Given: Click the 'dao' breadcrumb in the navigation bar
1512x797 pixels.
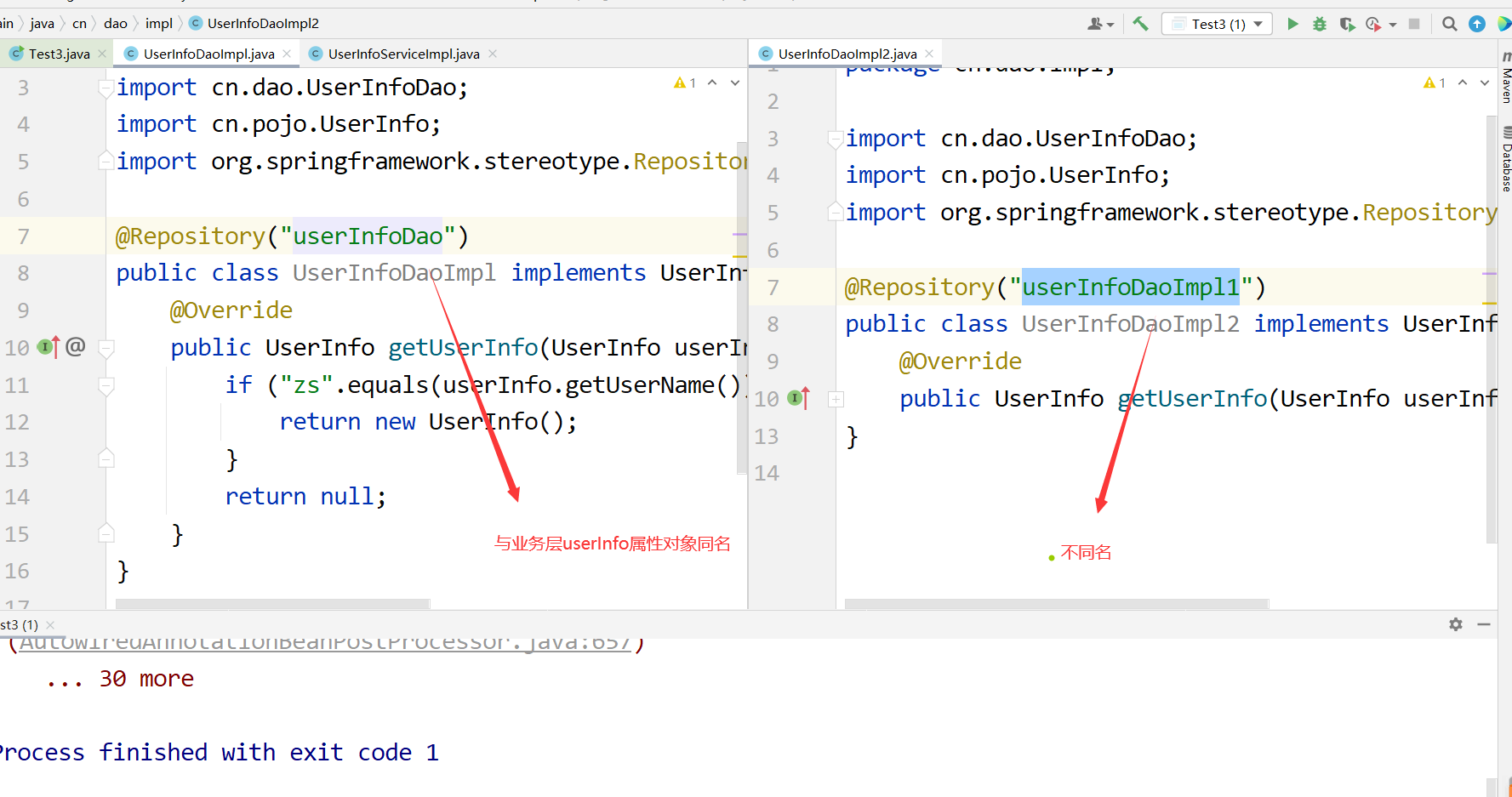Looking at the screenshot, I should tap(116, 24).
